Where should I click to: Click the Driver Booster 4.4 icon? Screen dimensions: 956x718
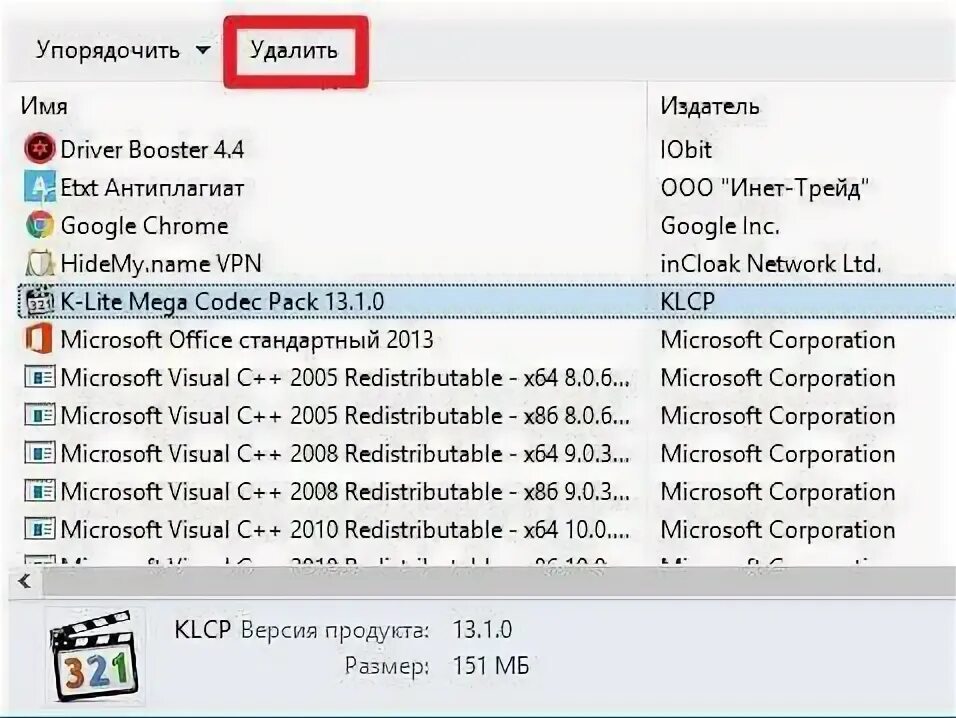(39, 148)
